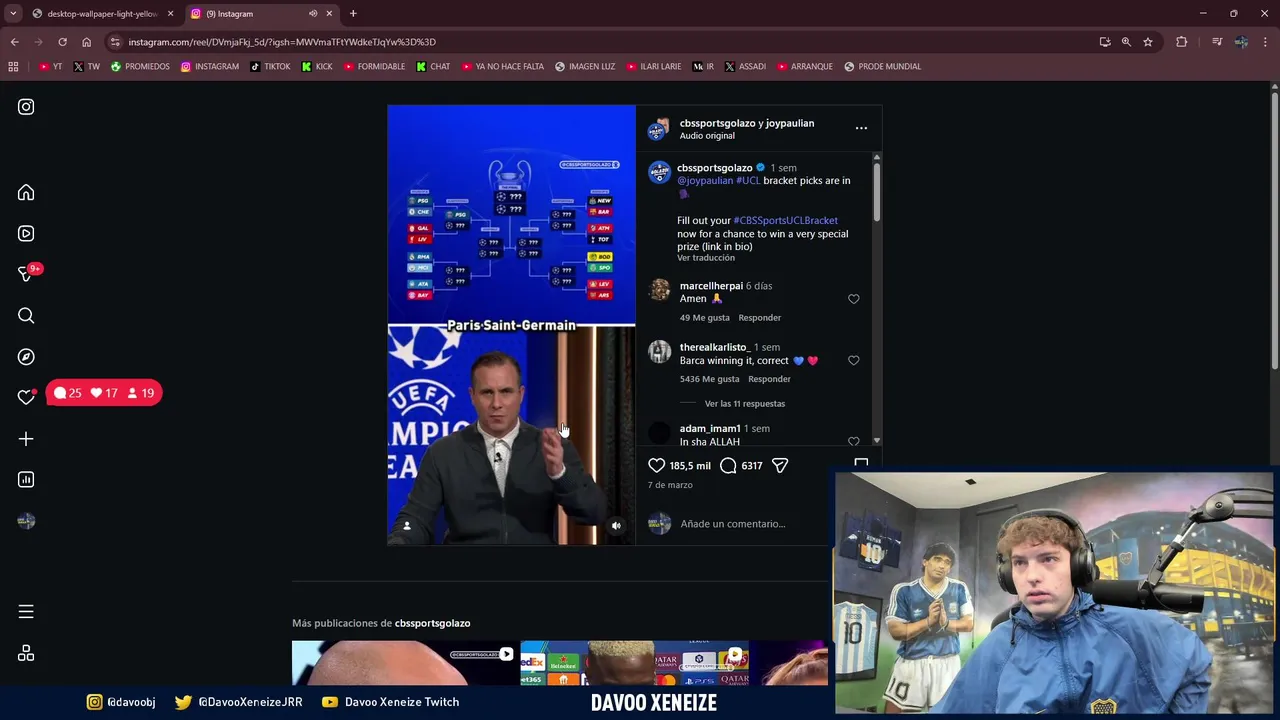Like therealkarlisto_'s comment
The height and width of the screenshot is (720, 1280).
(853, 360)
